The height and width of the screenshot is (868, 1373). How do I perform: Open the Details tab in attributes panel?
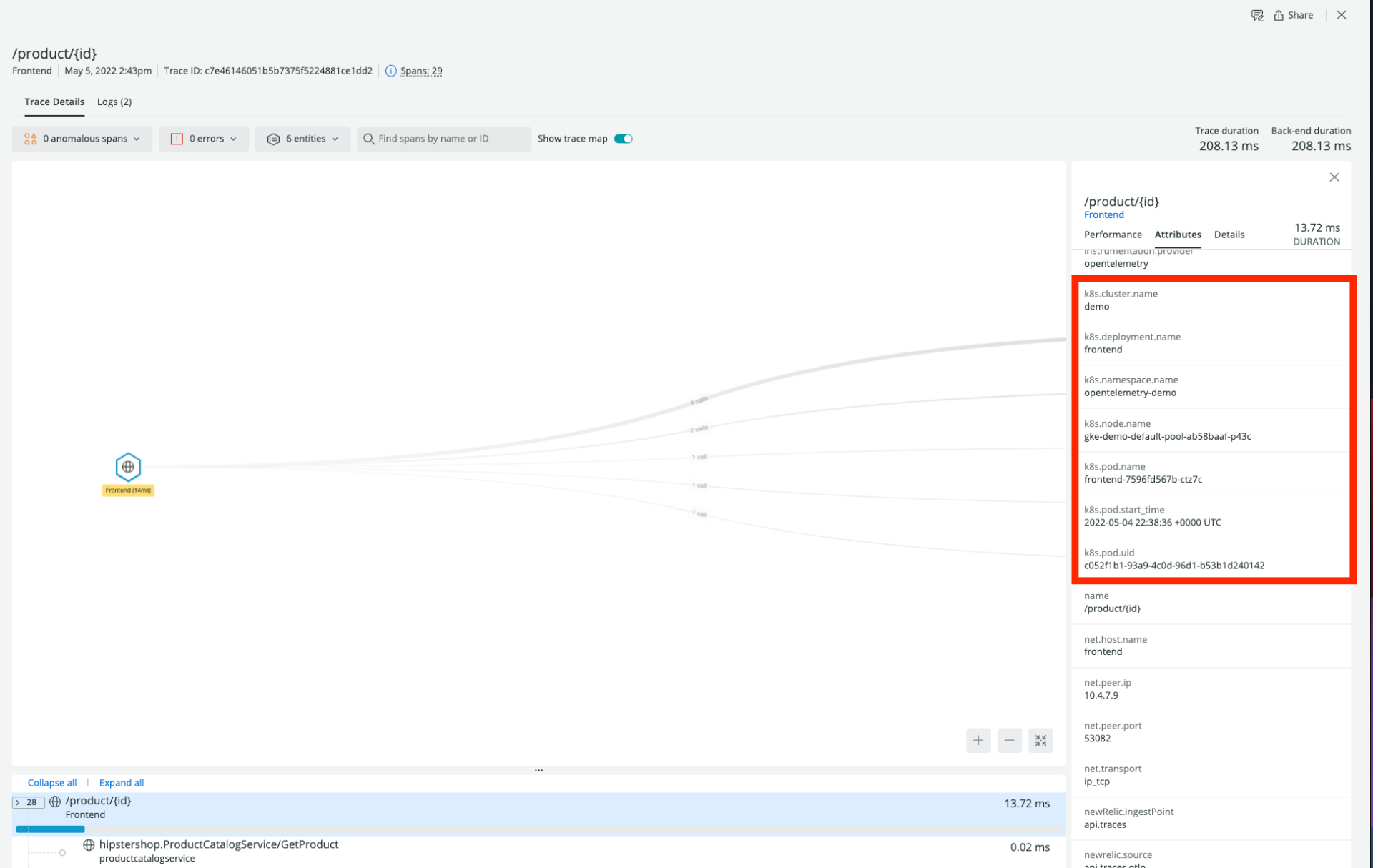[1229, 235]
